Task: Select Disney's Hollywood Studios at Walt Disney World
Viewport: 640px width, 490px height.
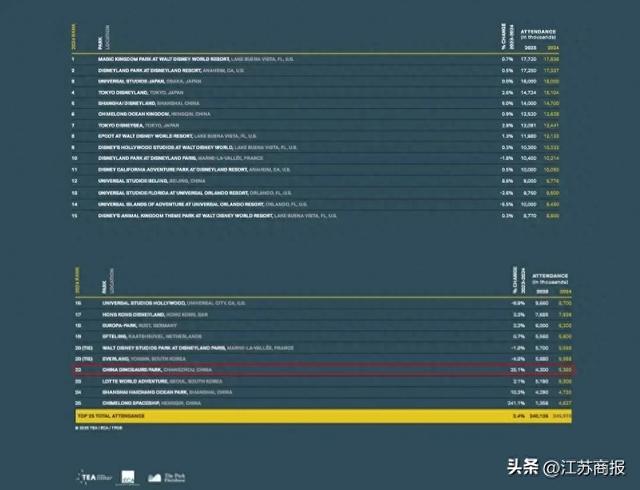Action: click(x=315, y=147)
